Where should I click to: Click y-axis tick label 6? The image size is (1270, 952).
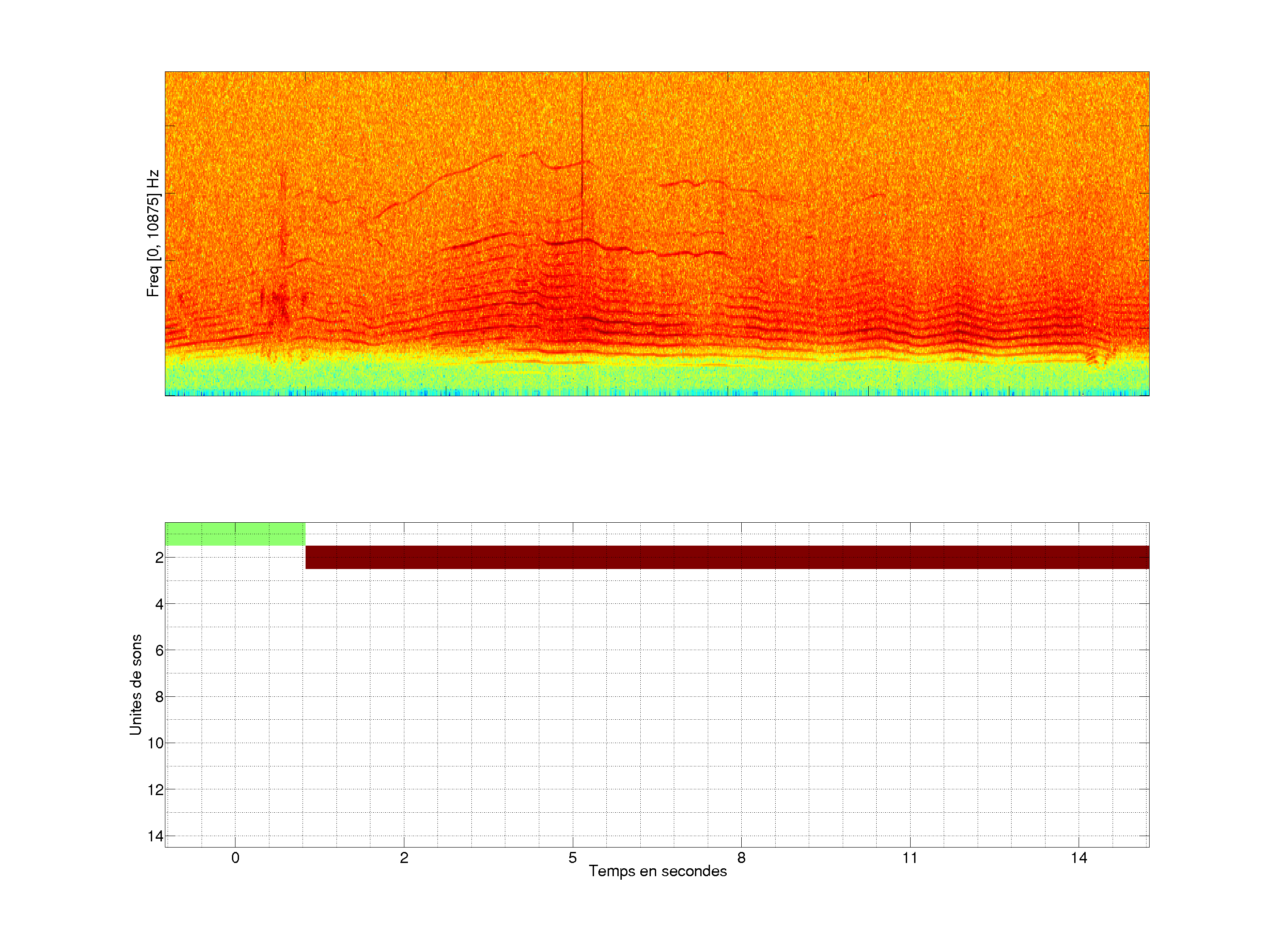click(159, 650)
